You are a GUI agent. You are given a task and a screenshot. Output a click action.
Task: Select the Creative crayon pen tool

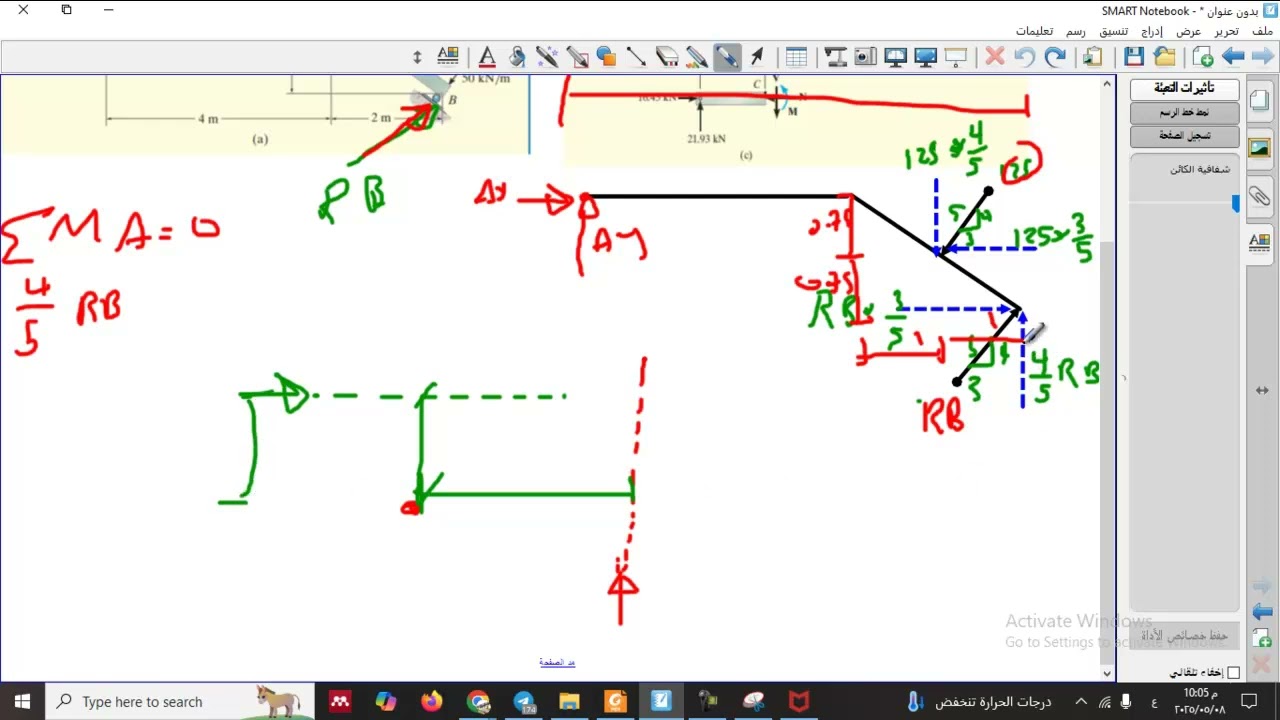[x=696, y=57]
